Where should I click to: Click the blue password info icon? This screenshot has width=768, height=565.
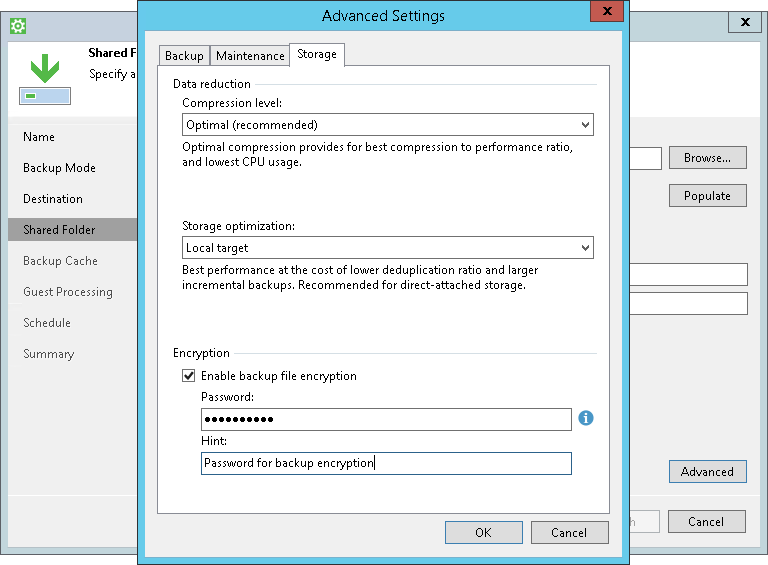pos(586,418)
